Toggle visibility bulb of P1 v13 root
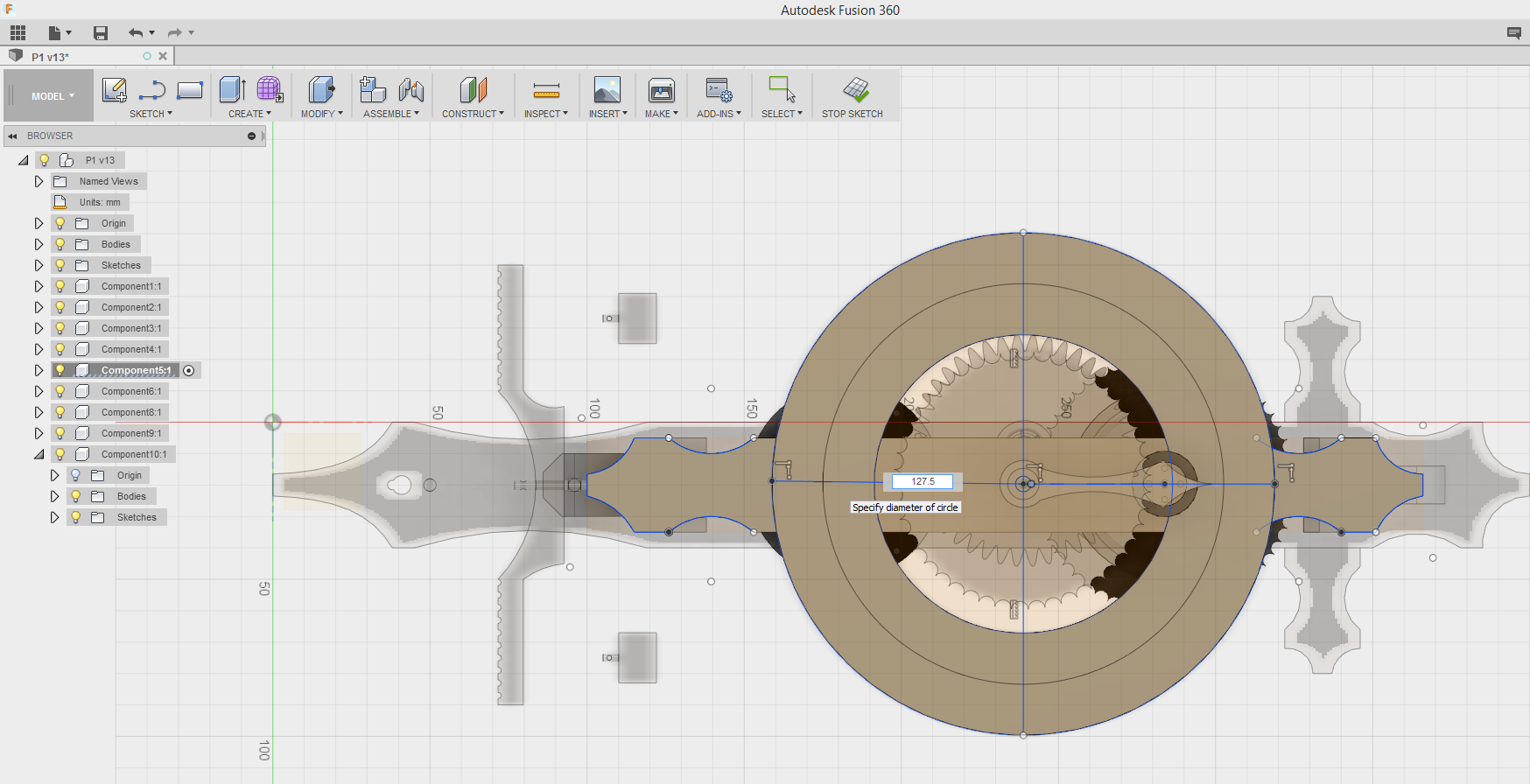The width and height of the screenshot is (1530, 784). click(45, 160)
